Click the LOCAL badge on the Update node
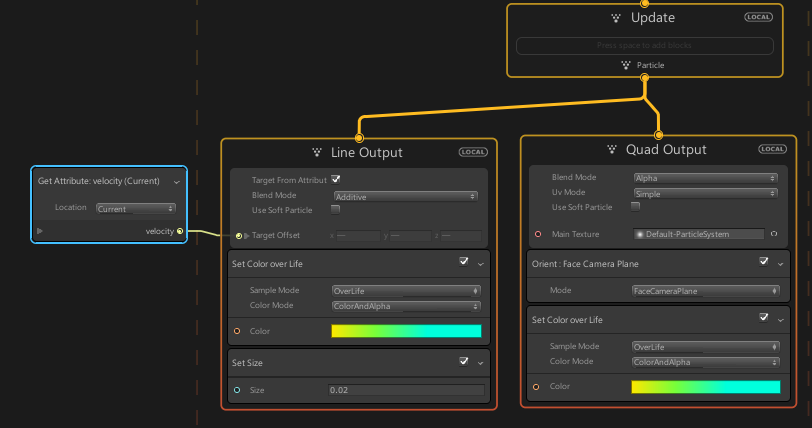 click(759, 17)
